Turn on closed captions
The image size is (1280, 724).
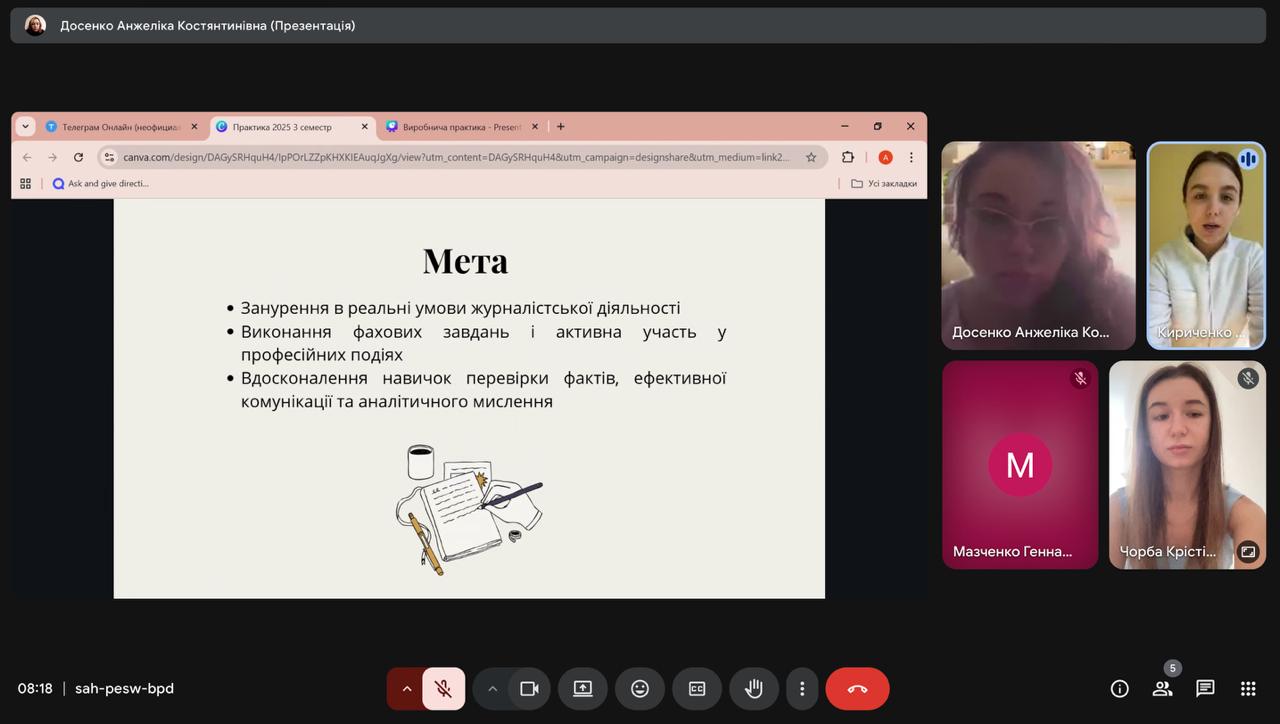point(697,689)
